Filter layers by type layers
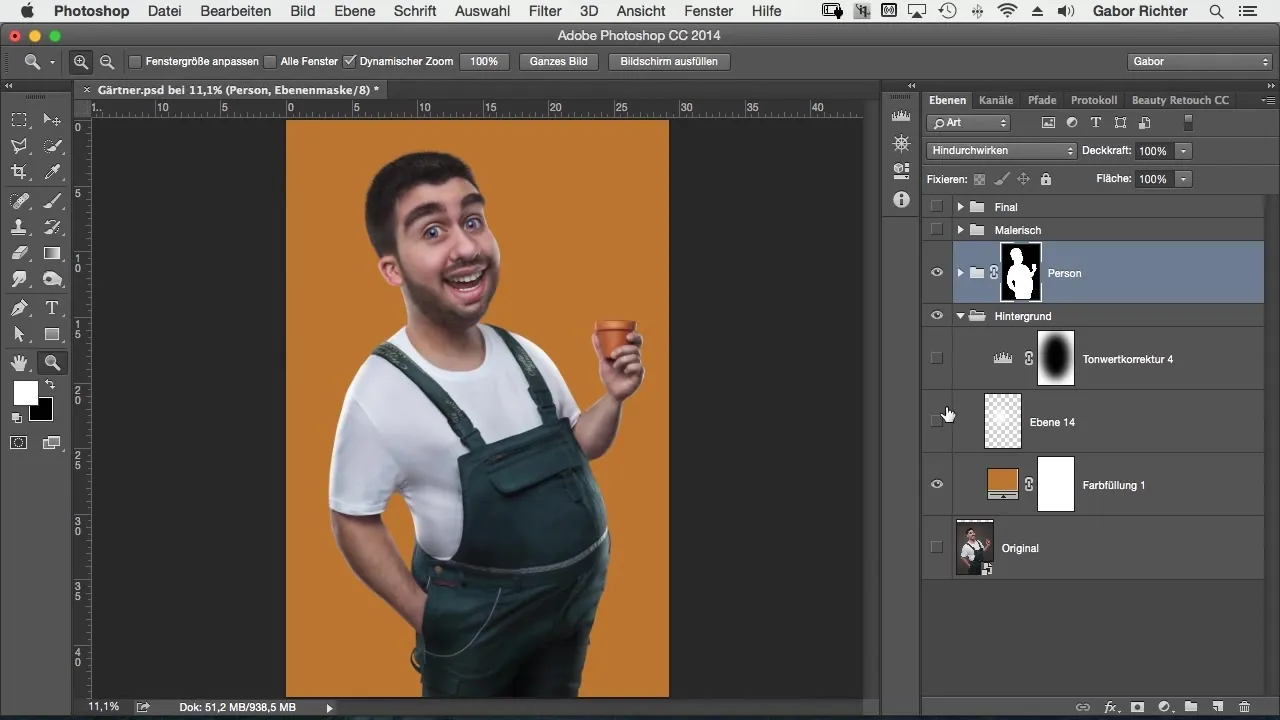Image resolution: width=1280 pixels, height=720 pixels. coord(1096,123)
